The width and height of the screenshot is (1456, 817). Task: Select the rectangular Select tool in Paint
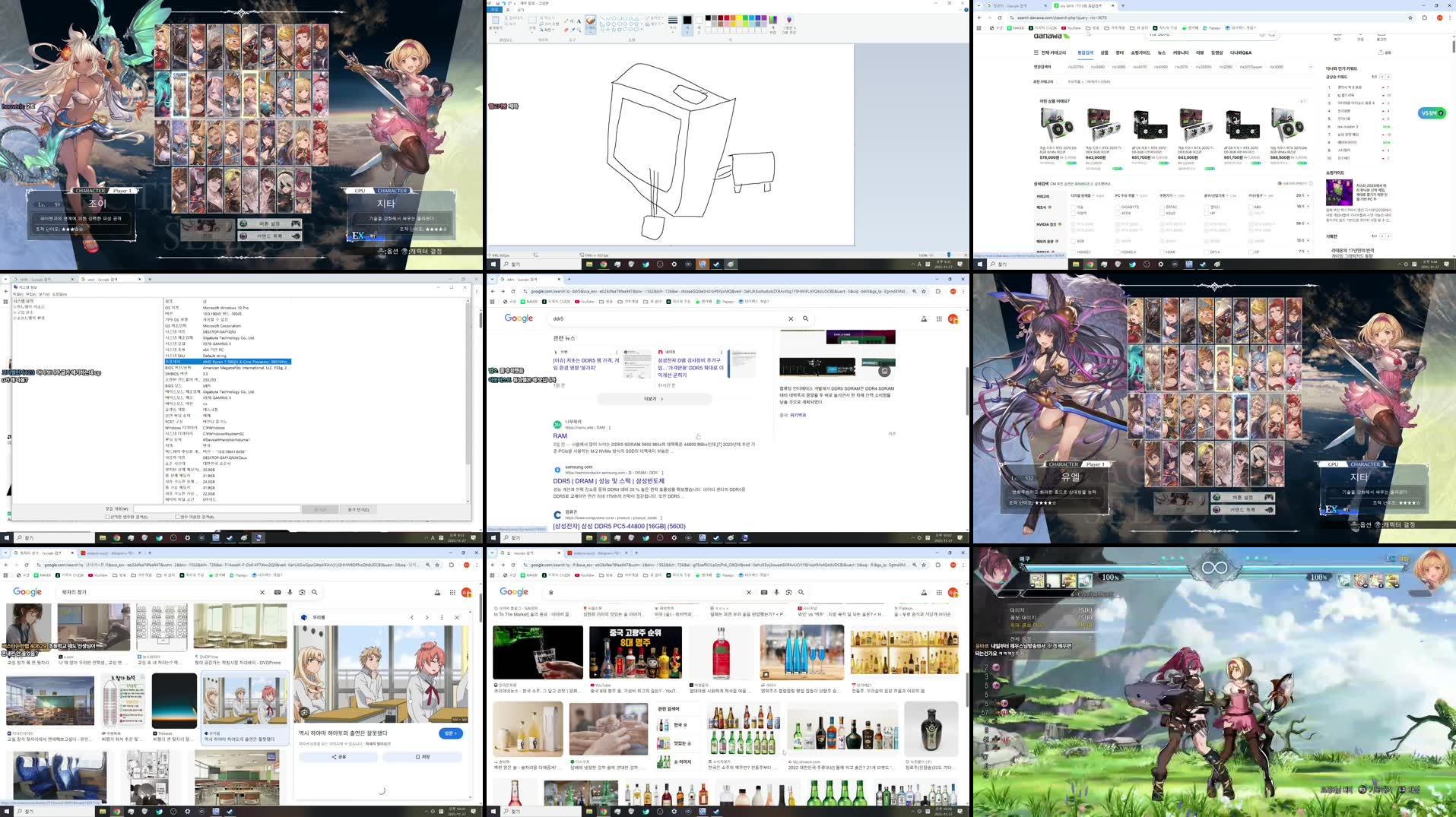[531, 20]
